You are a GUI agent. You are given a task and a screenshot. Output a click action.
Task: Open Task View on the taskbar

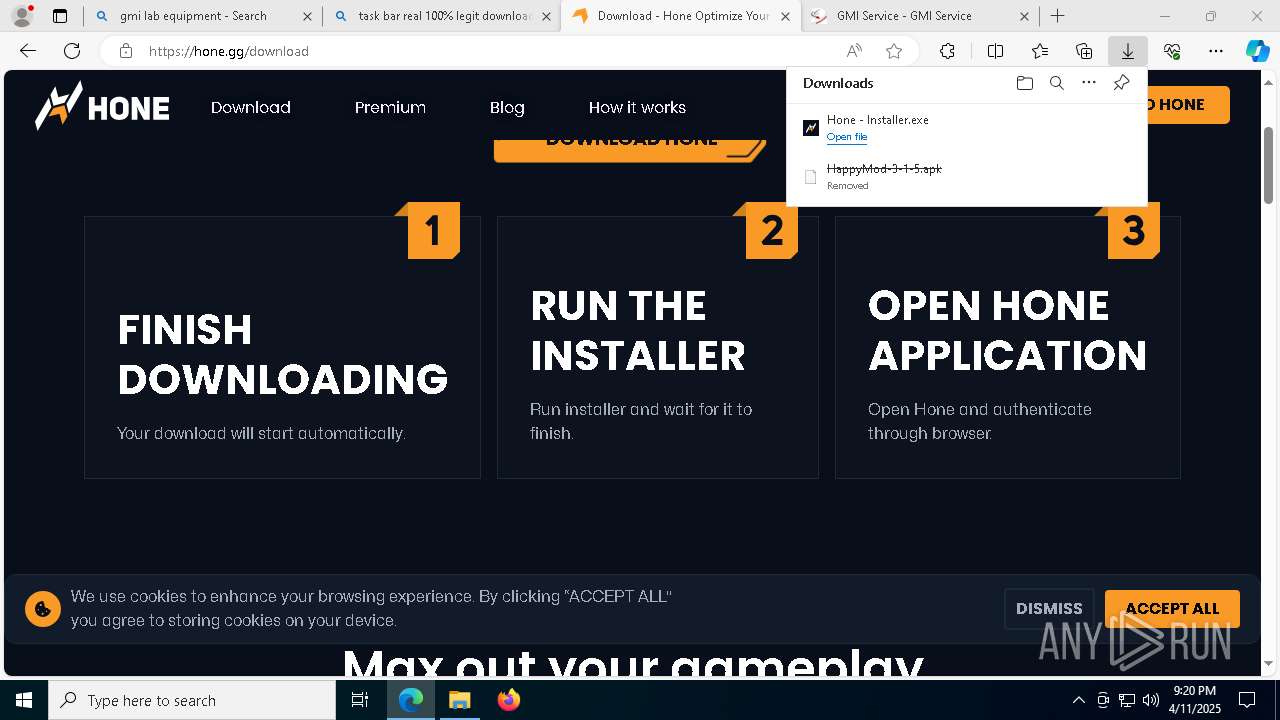point(360,700)
